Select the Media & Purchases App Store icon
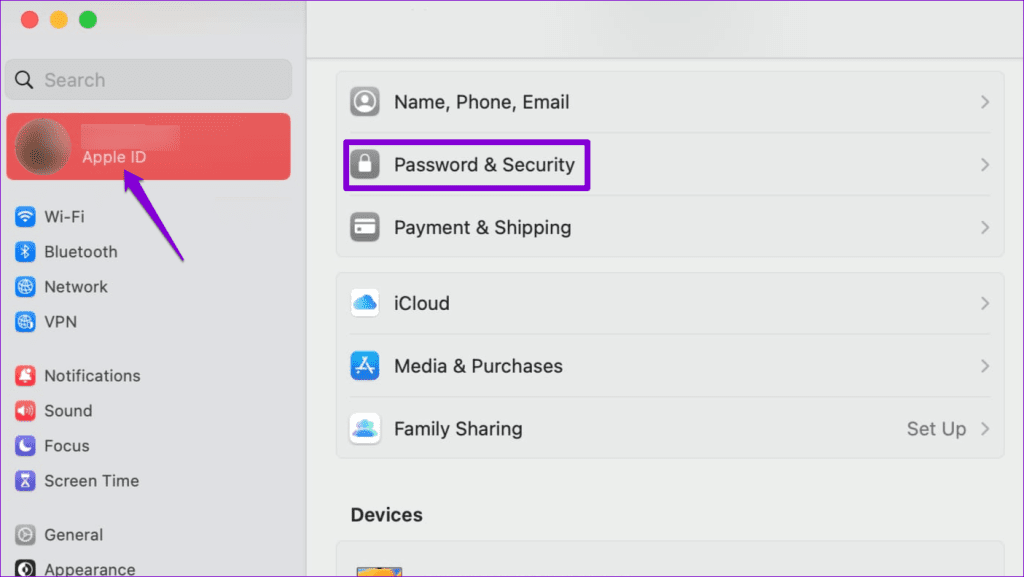The image size is (1024, 577). pyautogui.click(x=365, y=365)
